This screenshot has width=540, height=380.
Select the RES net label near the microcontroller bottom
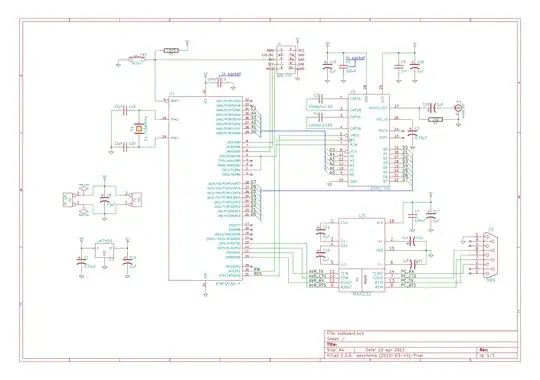tap(257, 274)
